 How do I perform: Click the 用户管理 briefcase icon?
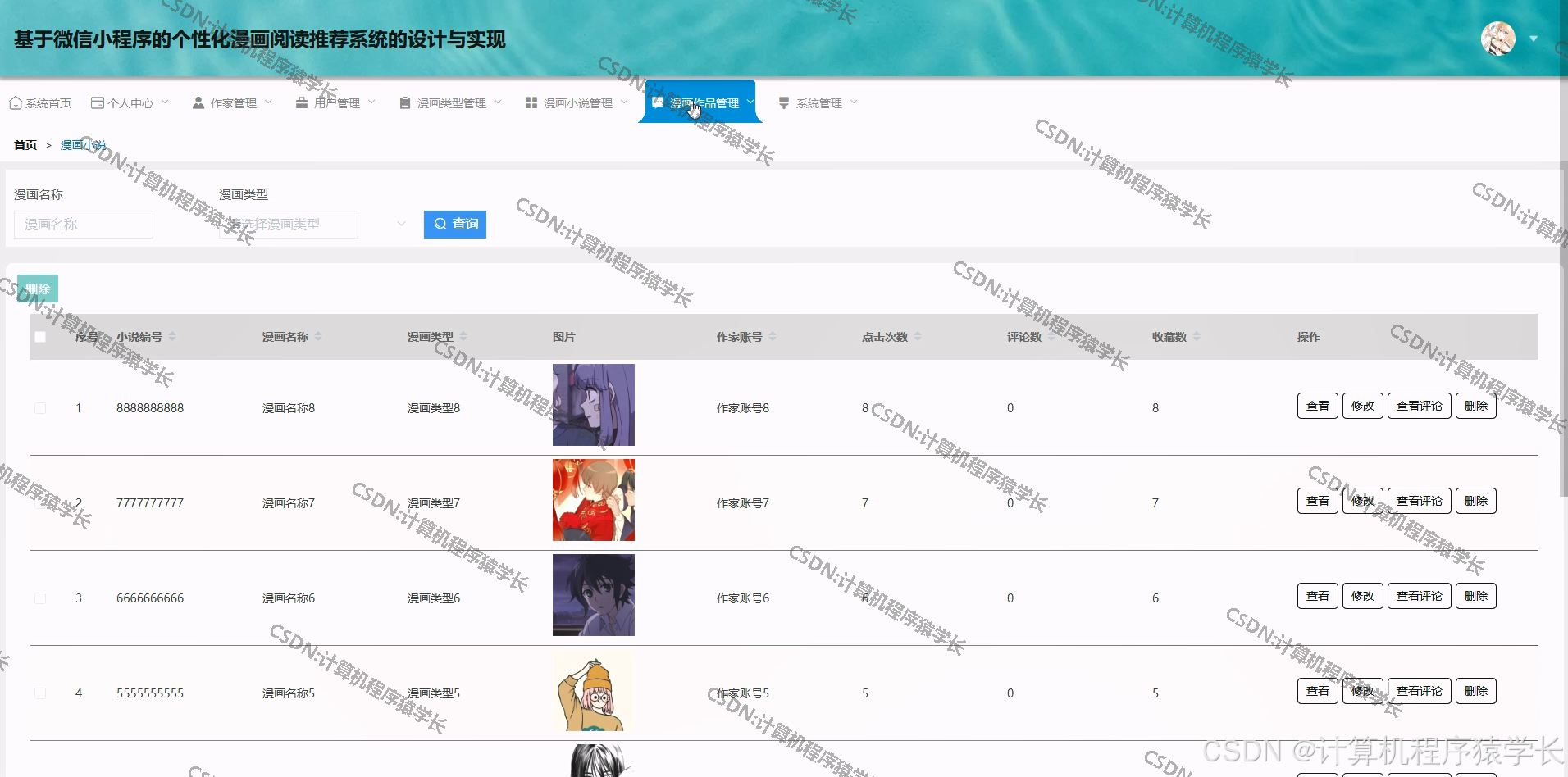302,103
